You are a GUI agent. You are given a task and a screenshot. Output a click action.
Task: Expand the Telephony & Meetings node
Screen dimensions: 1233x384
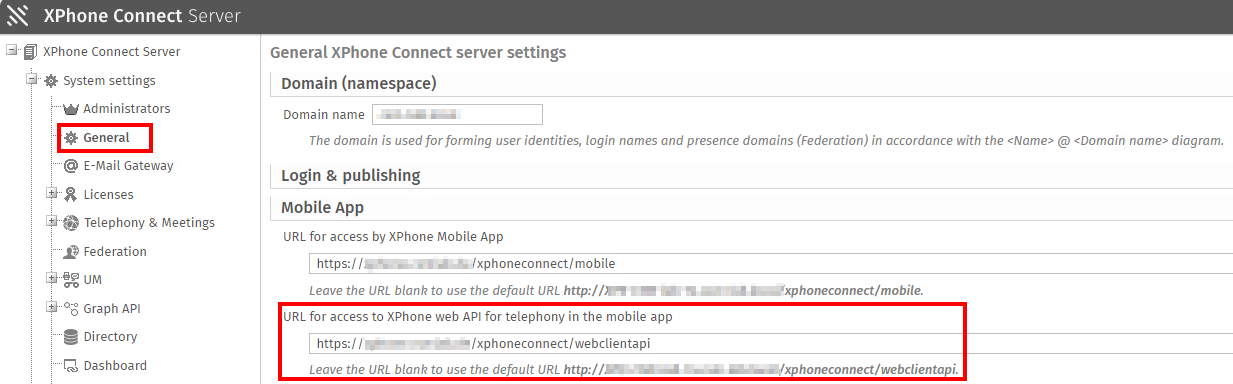tap(52, 222)
